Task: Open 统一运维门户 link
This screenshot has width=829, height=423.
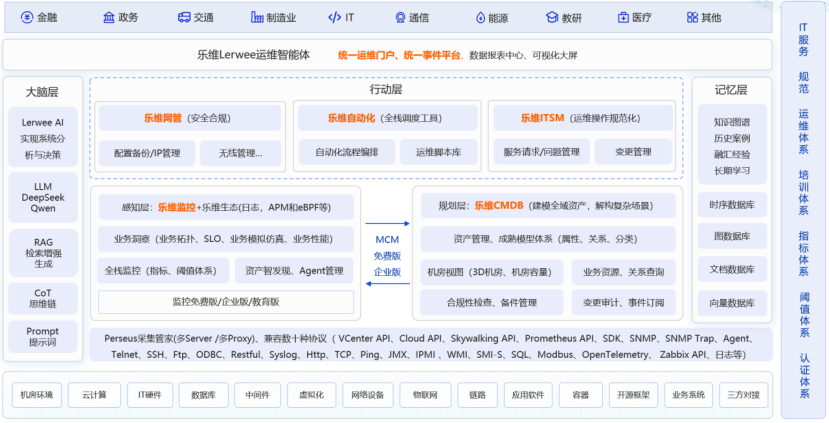Action: coord(368,54)
